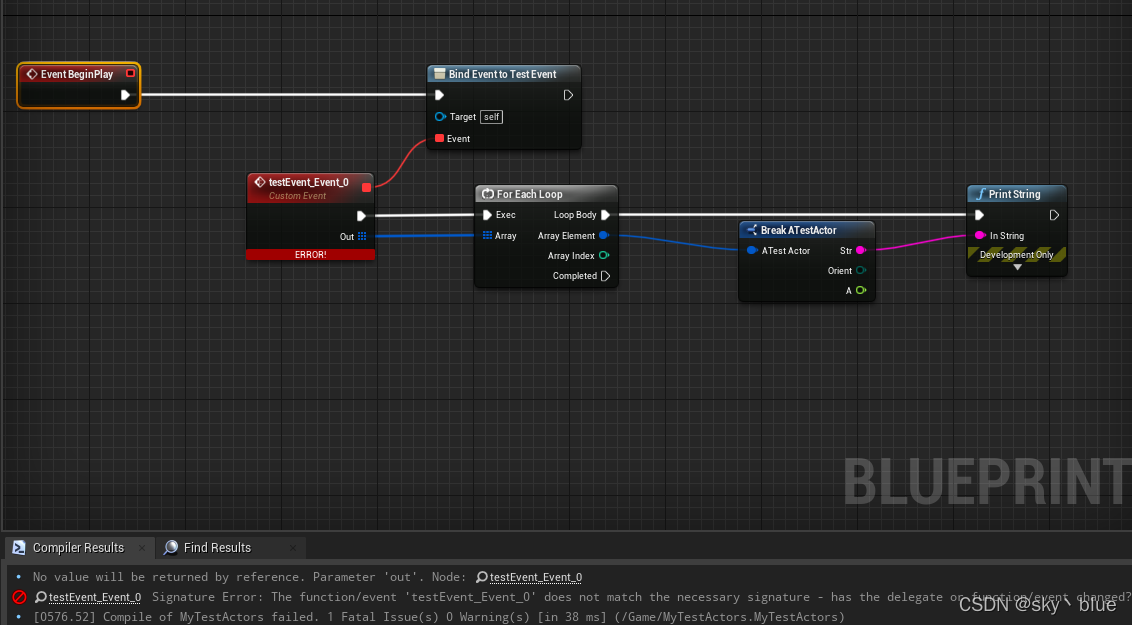Image resolution: width=1132 pixels, height=625 pixels.
Task: Click red error icon in compiler results
Action: (19, 598)
